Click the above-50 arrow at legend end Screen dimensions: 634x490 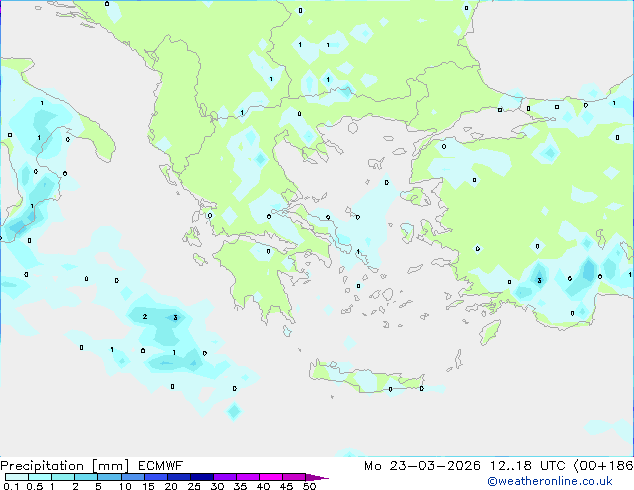pos(317,477)
